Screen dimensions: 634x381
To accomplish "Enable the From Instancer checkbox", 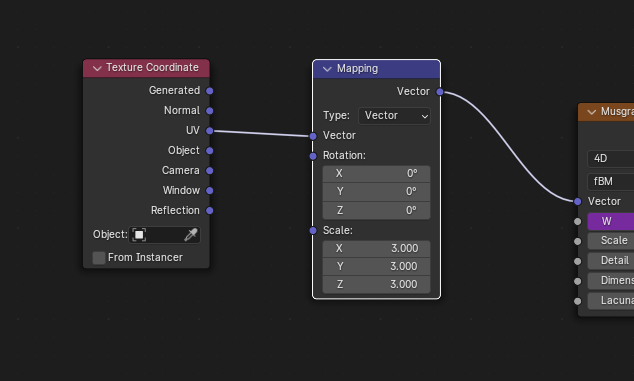I will click(99, 258).
